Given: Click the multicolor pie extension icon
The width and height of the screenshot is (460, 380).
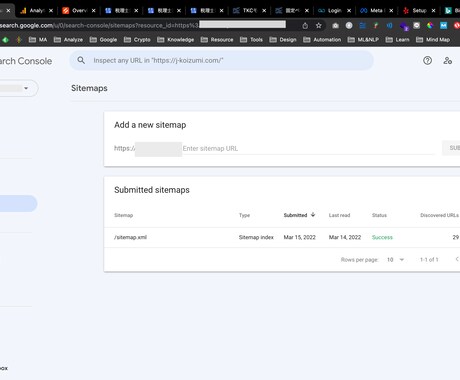Looking at the screenshot, I should (430, 25).
